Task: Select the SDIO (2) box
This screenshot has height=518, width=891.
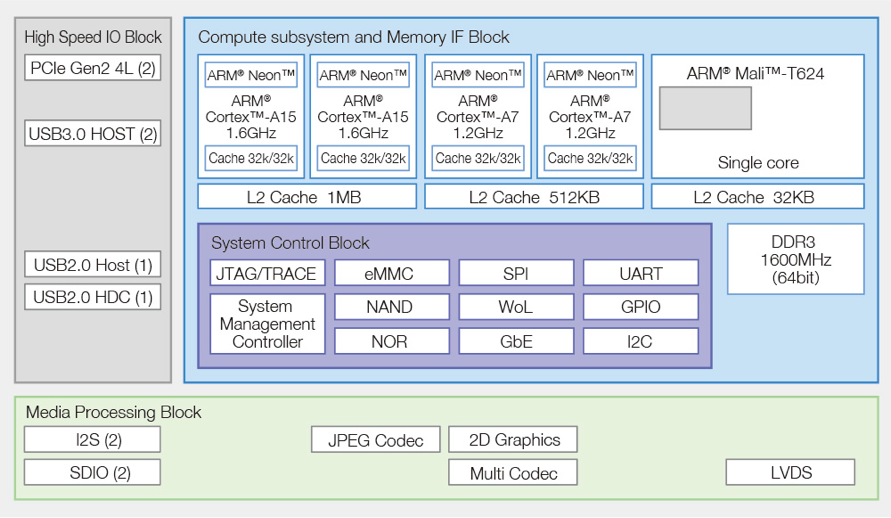Action: point(93,473)
